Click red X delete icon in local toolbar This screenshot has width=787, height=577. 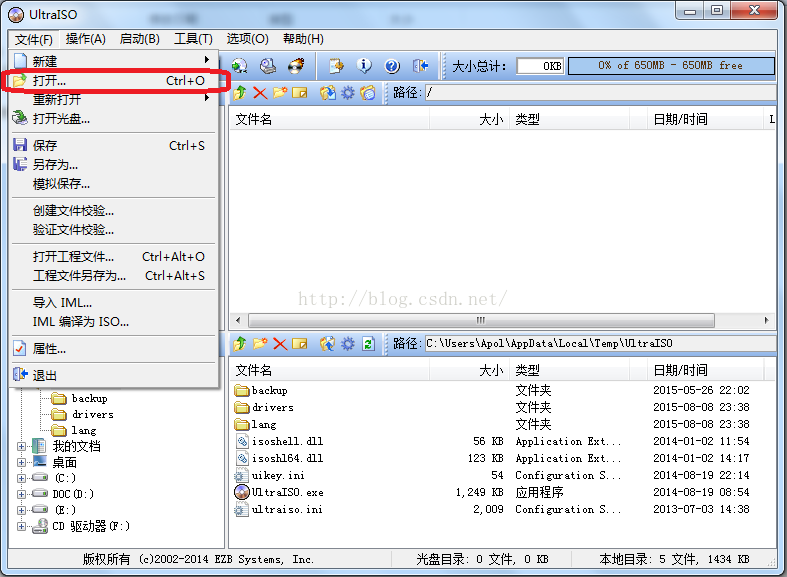coord(280,344)
